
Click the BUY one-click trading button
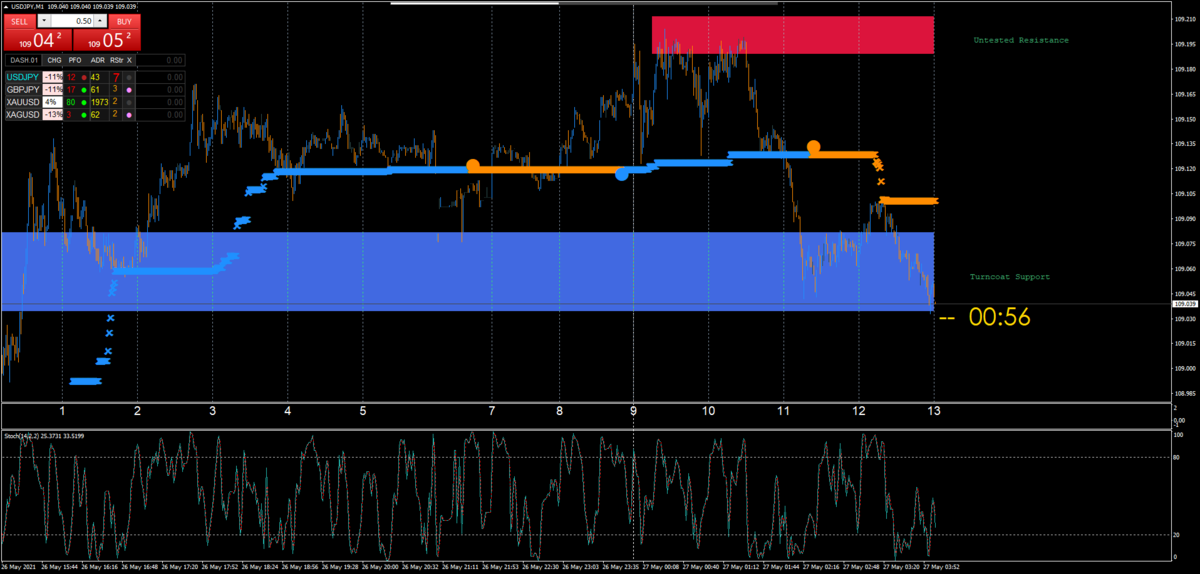[124, 21]
